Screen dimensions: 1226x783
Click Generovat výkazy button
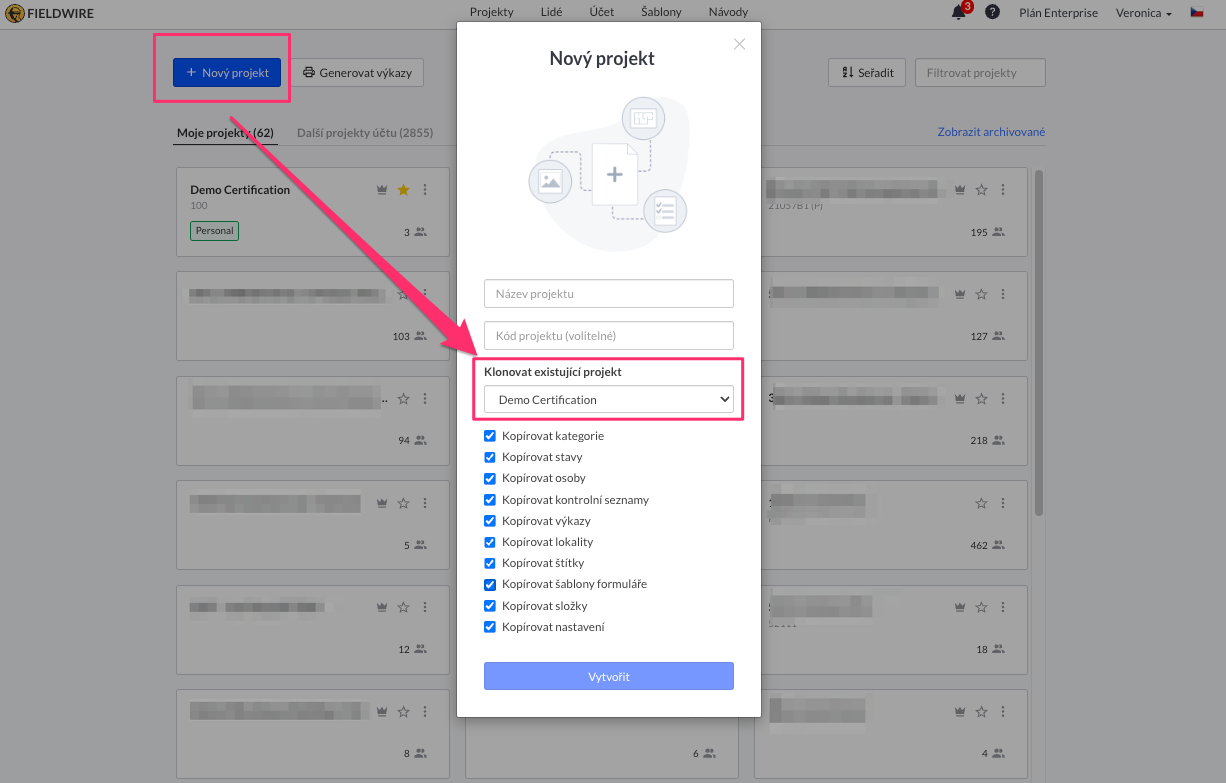click(x=357, y=73)
